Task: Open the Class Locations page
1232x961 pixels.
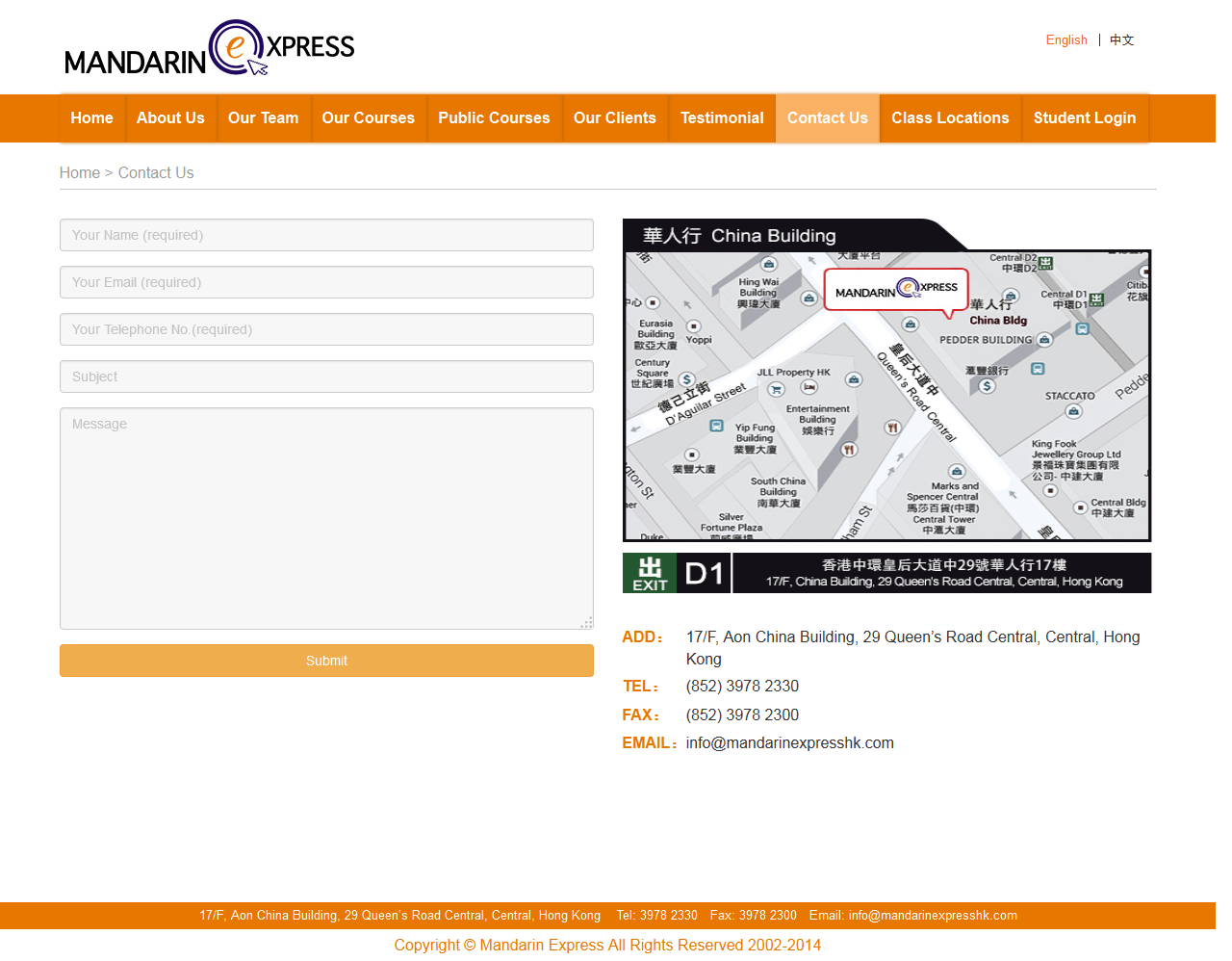Action: coord(950,118)
